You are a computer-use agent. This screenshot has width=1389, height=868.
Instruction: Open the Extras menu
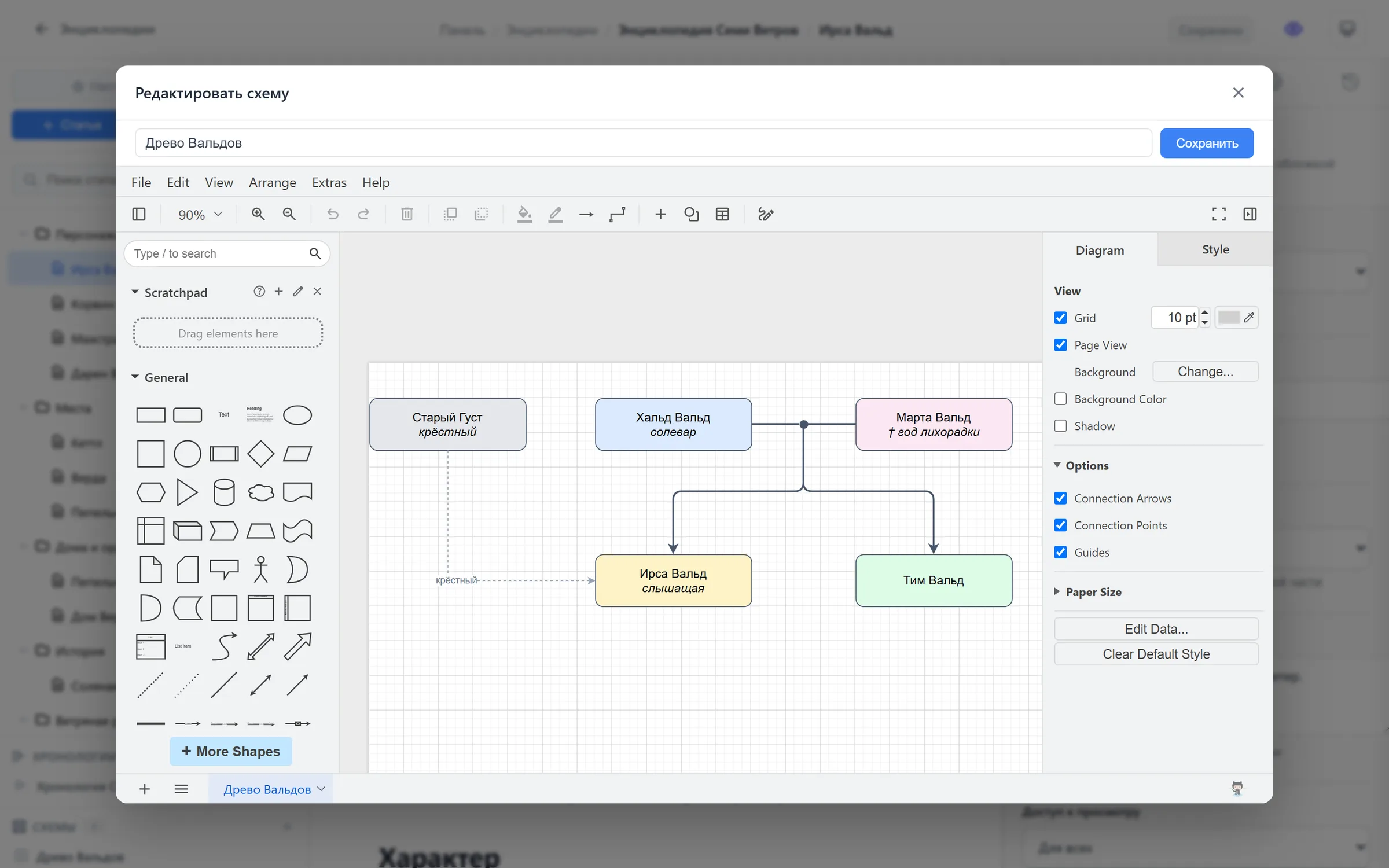pos(329,182)
